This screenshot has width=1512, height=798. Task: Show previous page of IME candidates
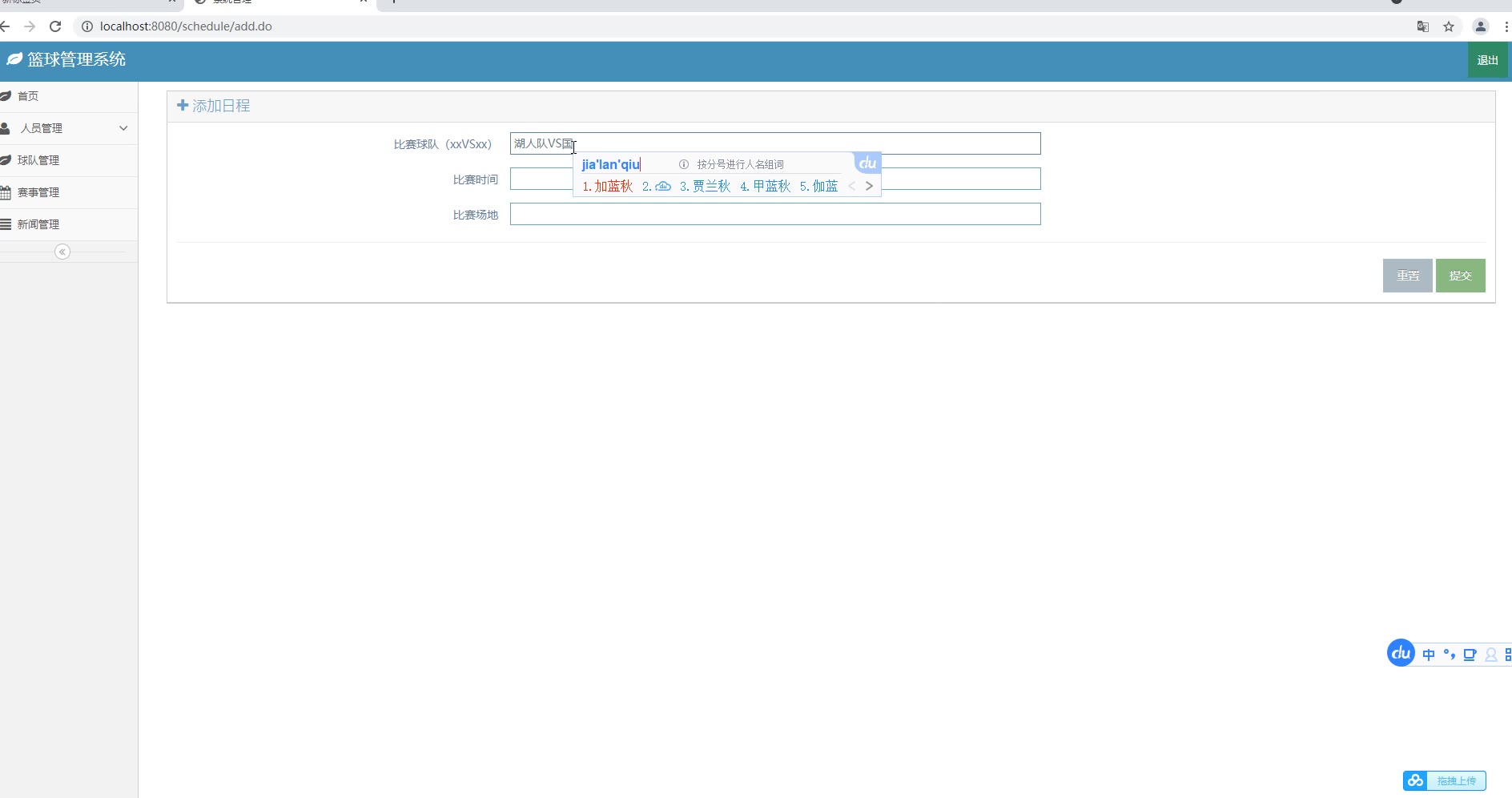pos(851,186)
